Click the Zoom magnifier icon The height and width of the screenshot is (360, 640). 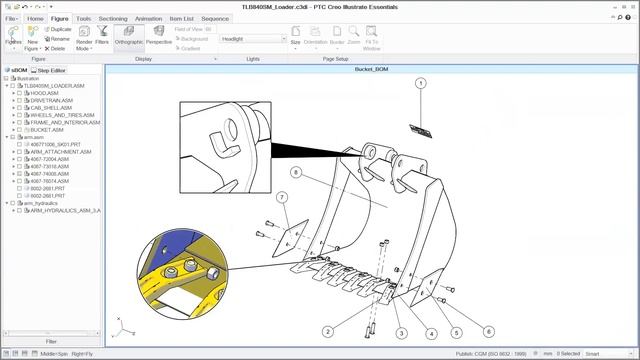tap(353, 32)
